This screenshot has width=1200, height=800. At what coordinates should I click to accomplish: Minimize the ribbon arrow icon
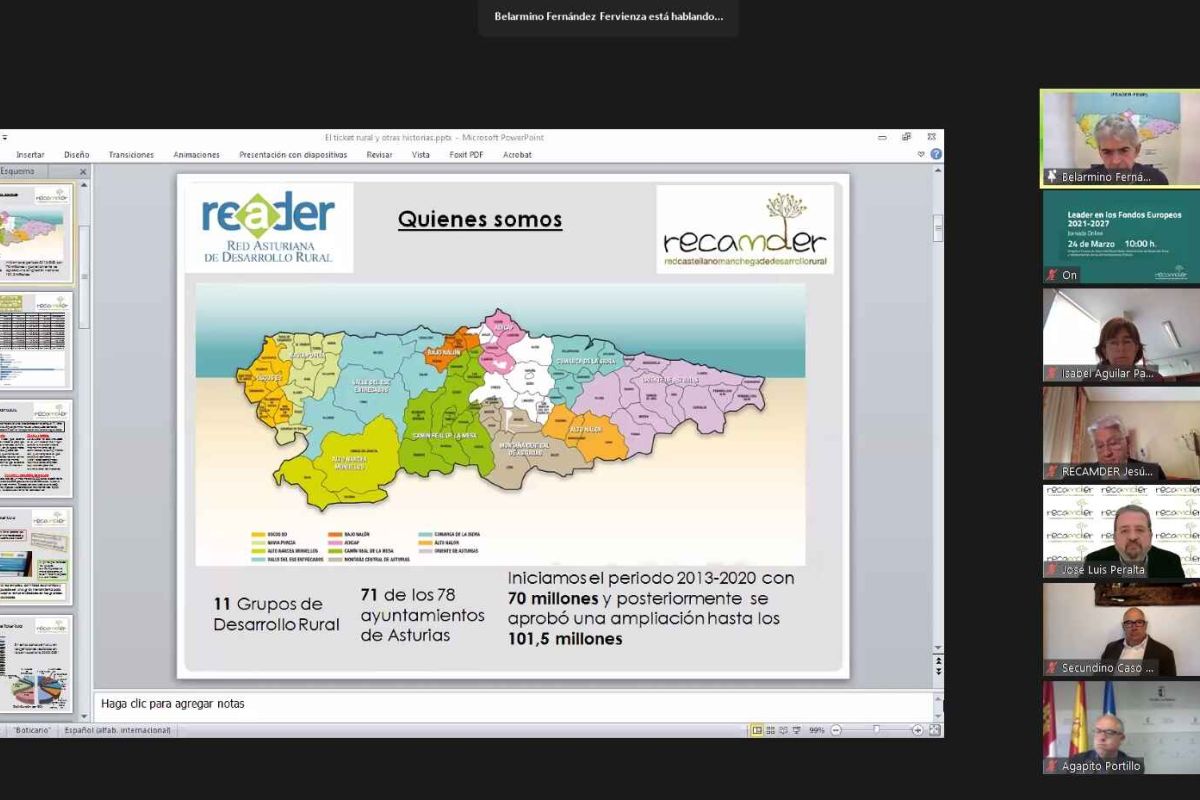pos(921,154)
